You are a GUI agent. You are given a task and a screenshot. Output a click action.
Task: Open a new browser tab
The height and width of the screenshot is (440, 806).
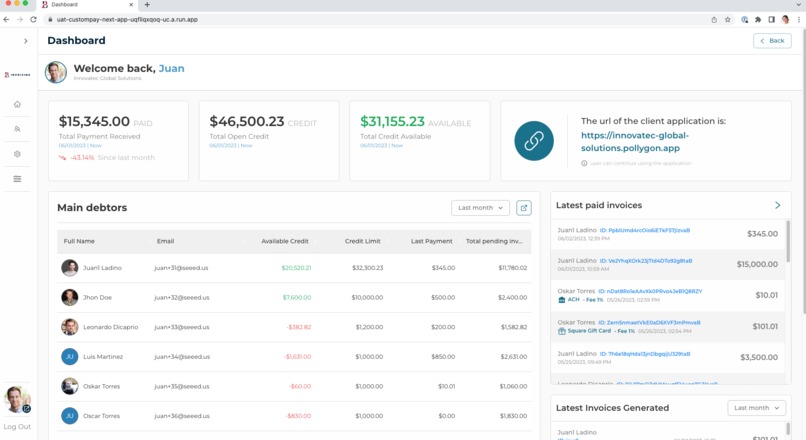point(147,5)
